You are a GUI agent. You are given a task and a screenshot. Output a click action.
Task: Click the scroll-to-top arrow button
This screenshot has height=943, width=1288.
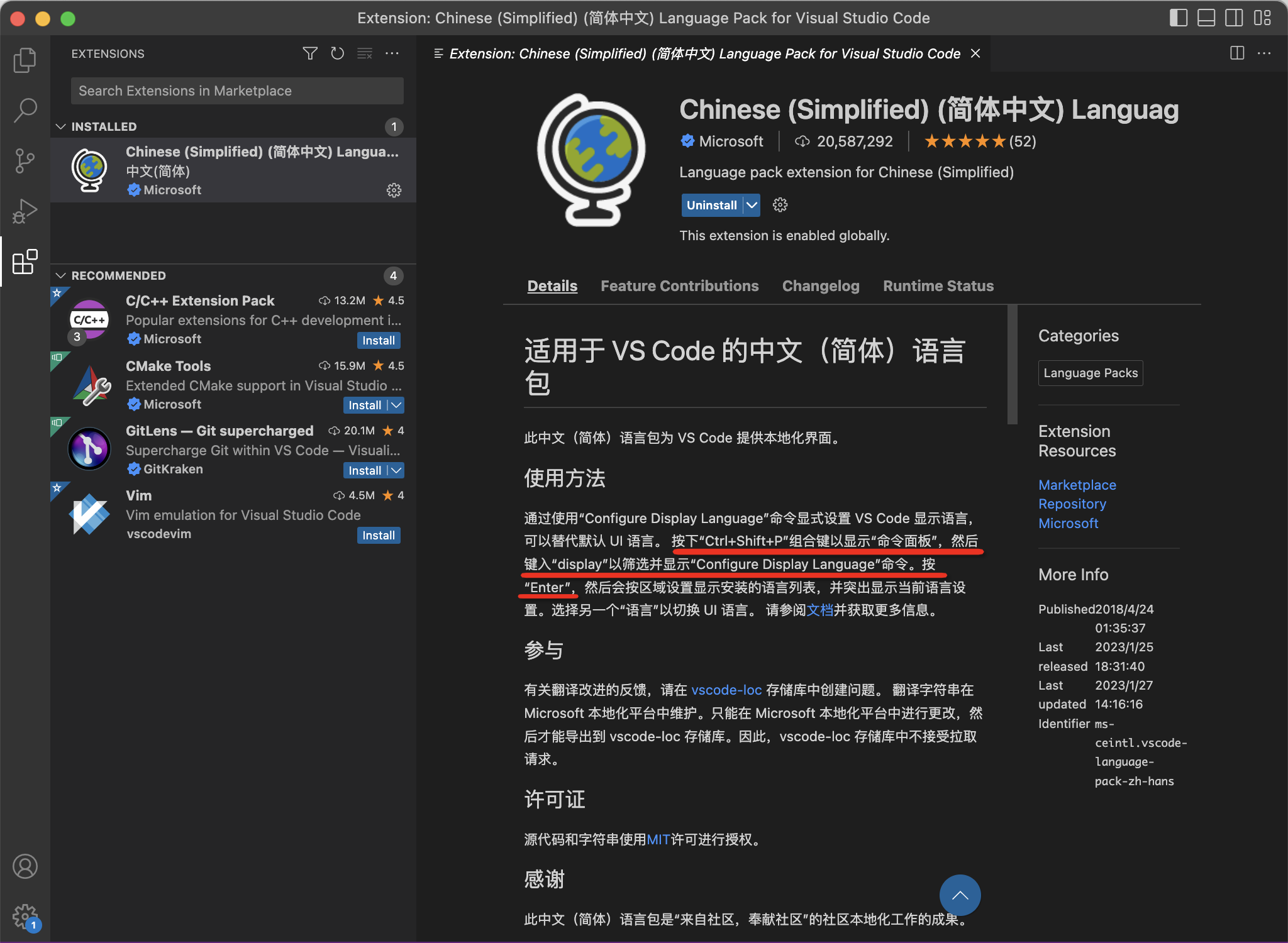960,895
